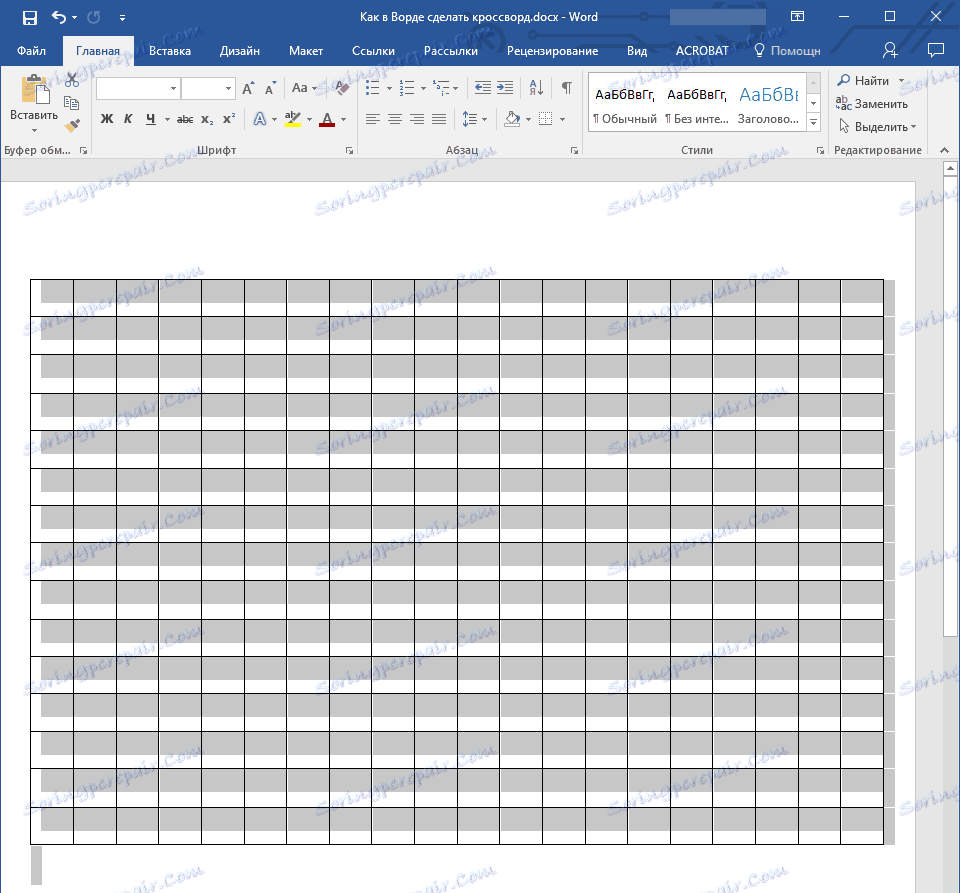Center align text

[x=395, y=119]
